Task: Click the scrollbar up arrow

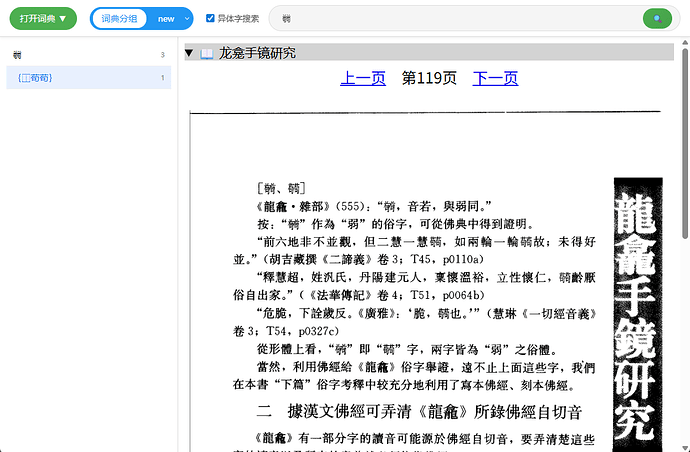Action: coord(686,42)
